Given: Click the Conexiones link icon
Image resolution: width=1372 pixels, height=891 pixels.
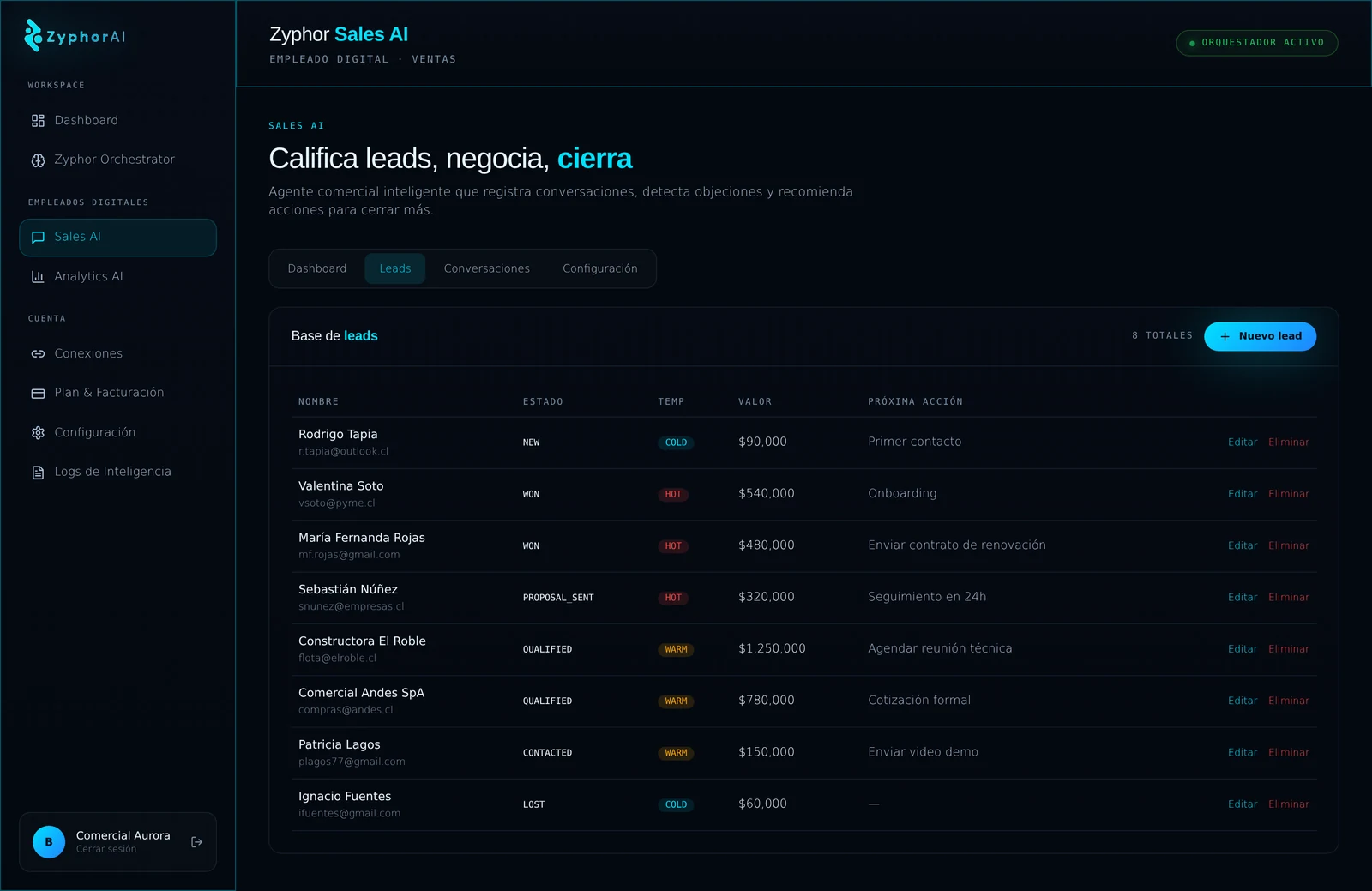Looking at the screenshot, I should click(x=38, y=354).
